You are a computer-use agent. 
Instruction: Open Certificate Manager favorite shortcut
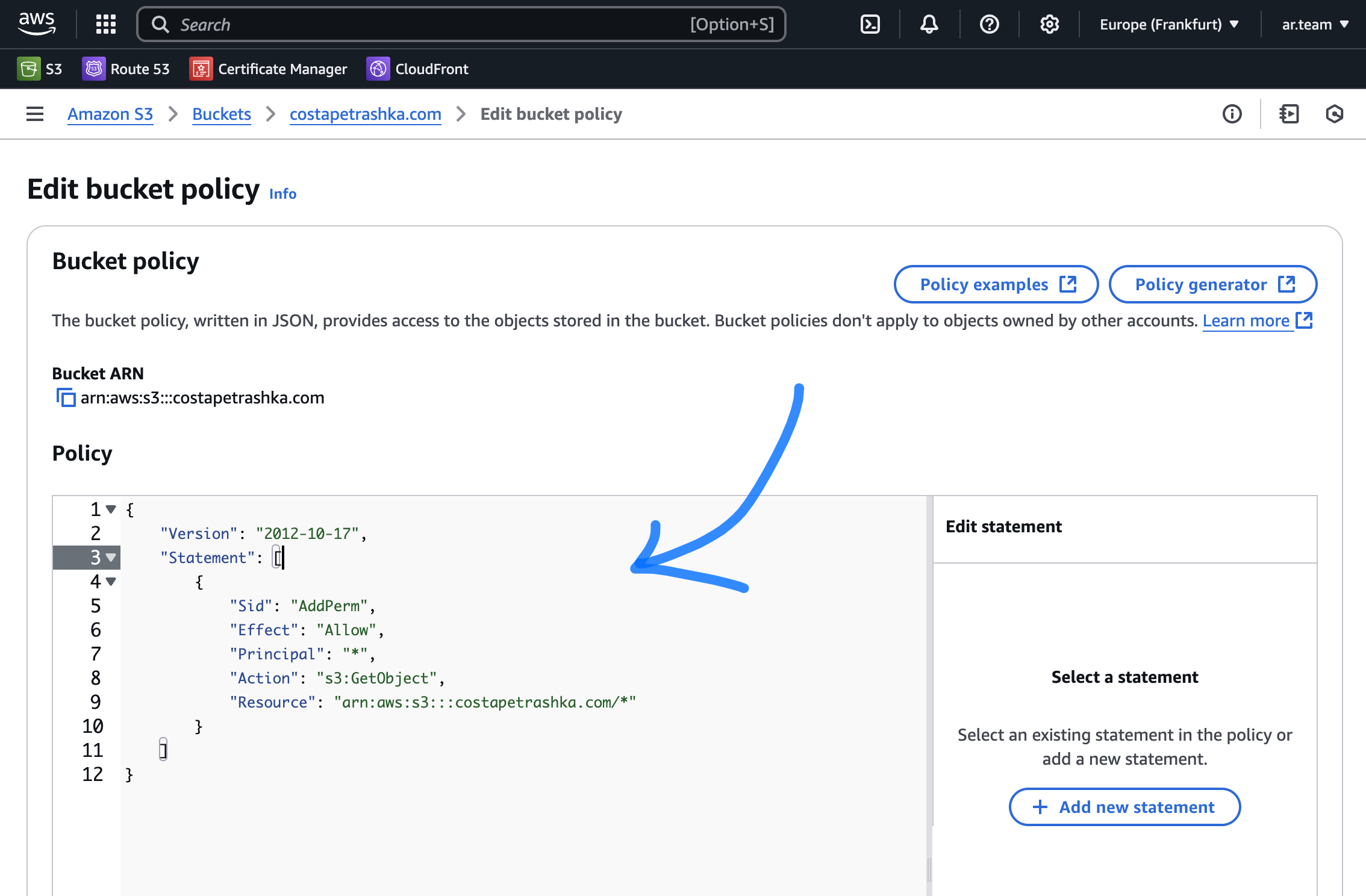tap(268, 69)
